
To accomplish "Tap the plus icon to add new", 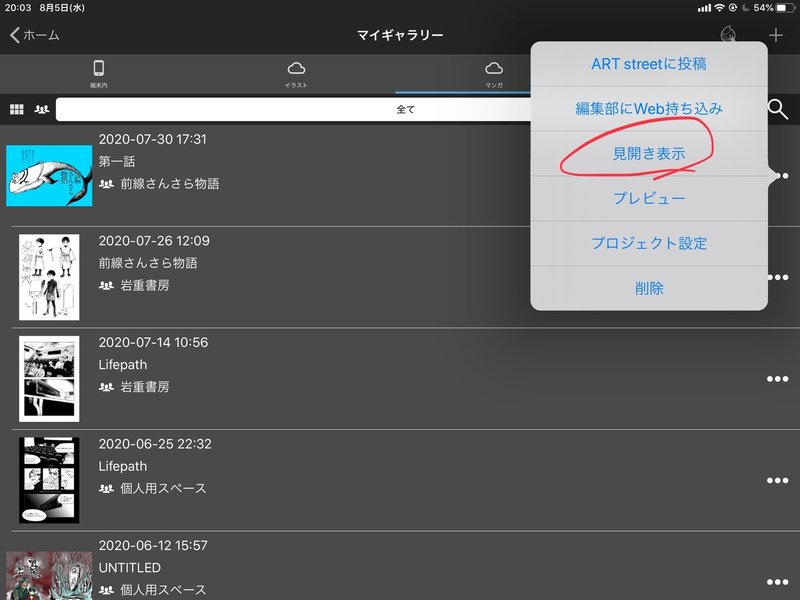I will click(x=776, y=35).
